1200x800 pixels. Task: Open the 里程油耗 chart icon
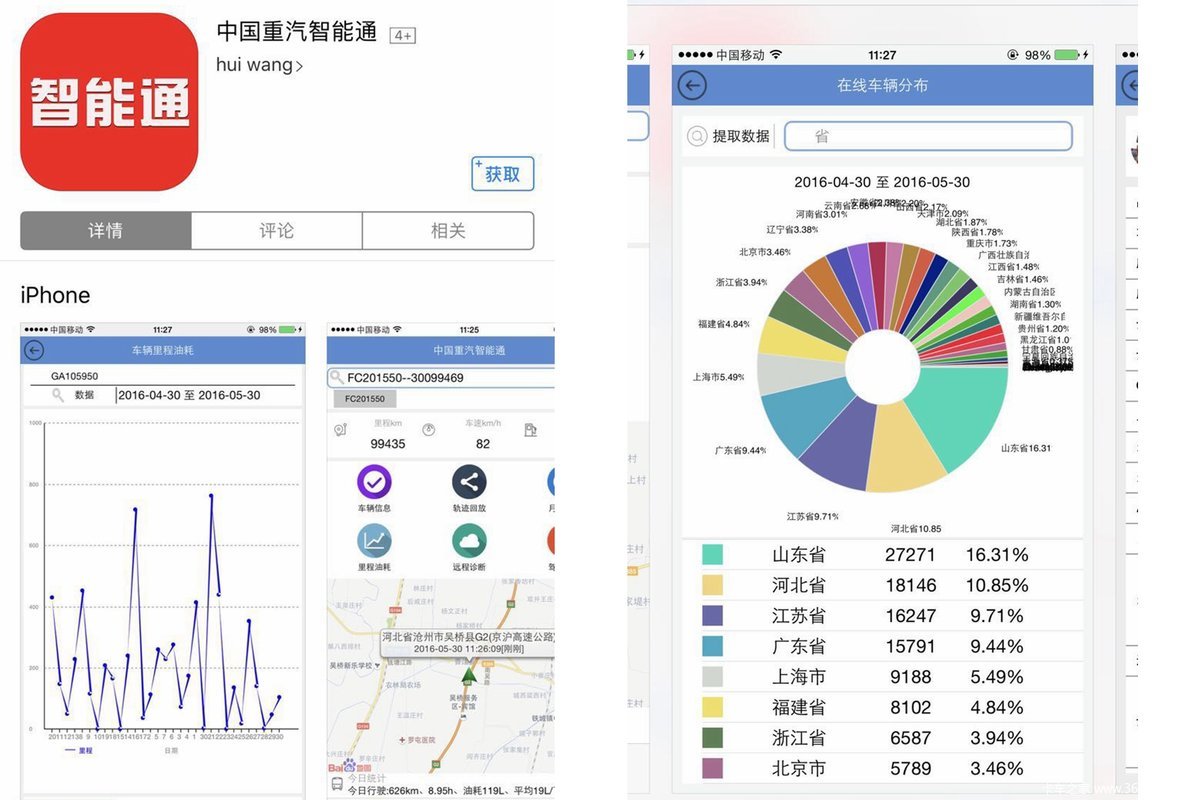coord(374,541)
